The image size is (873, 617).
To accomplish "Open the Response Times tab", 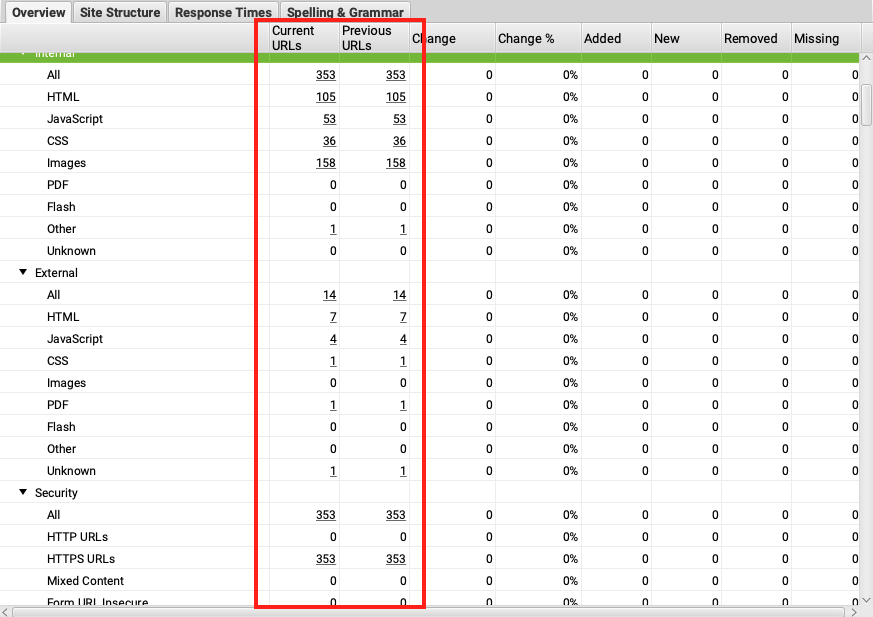I will (223, 13).
